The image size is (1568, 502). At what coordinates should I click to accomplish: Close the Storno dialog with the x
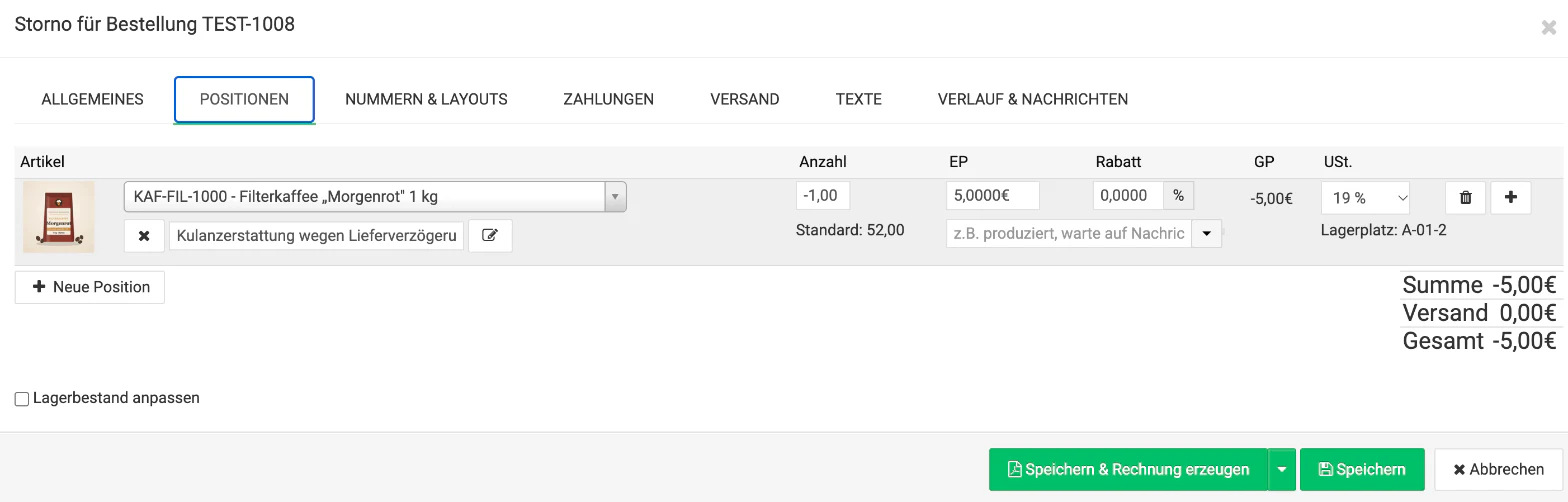point(1549,28)
